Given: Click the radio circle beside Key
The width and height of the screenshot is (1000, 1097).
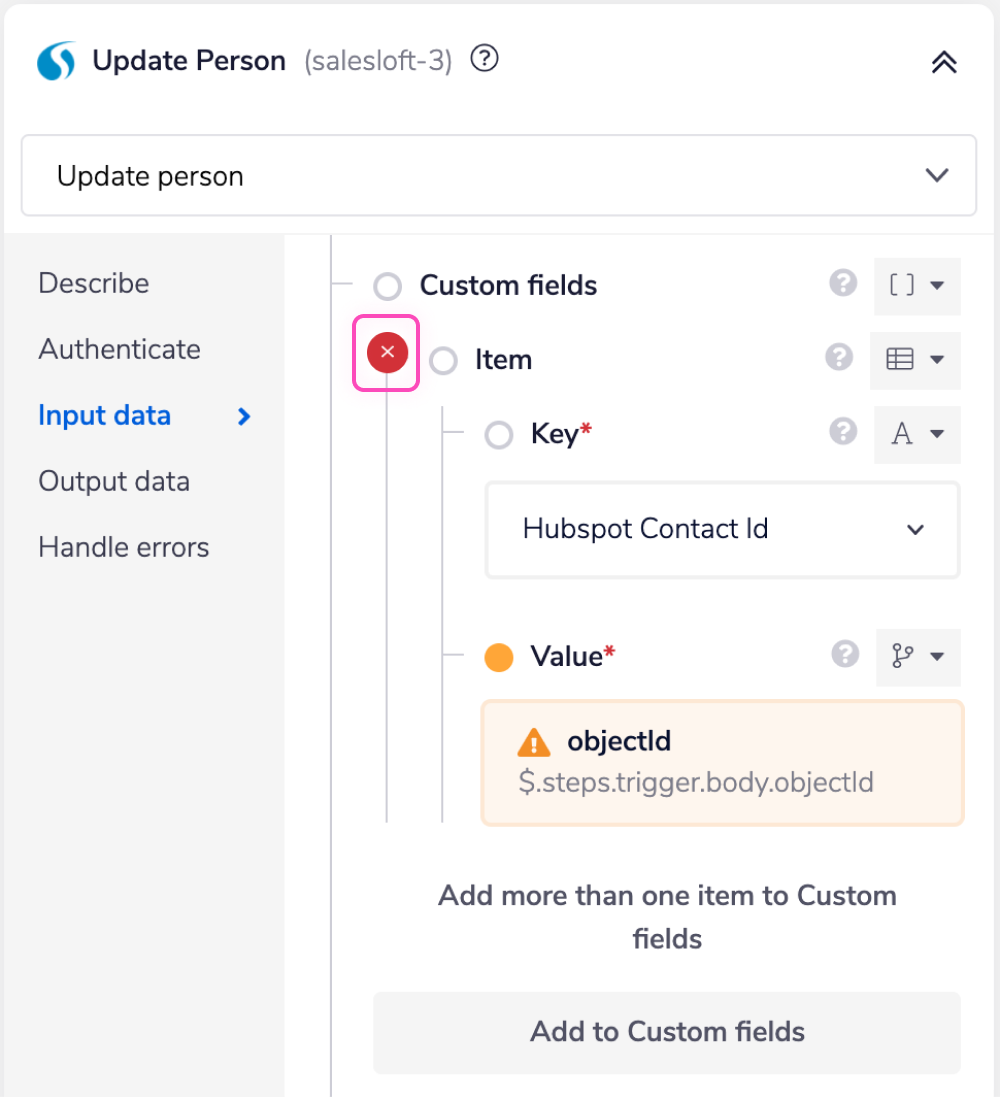Looking at the screenshot, I should point(498,434).
